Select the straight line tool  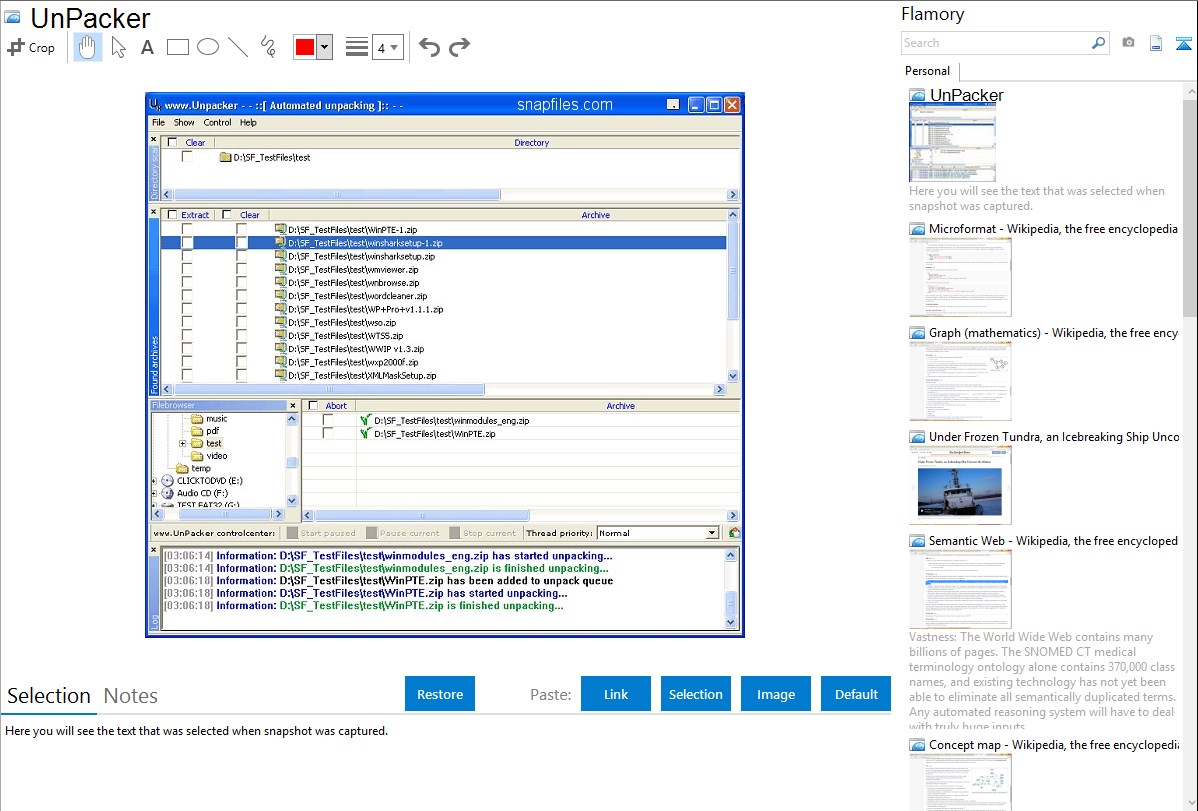[238, 47]
